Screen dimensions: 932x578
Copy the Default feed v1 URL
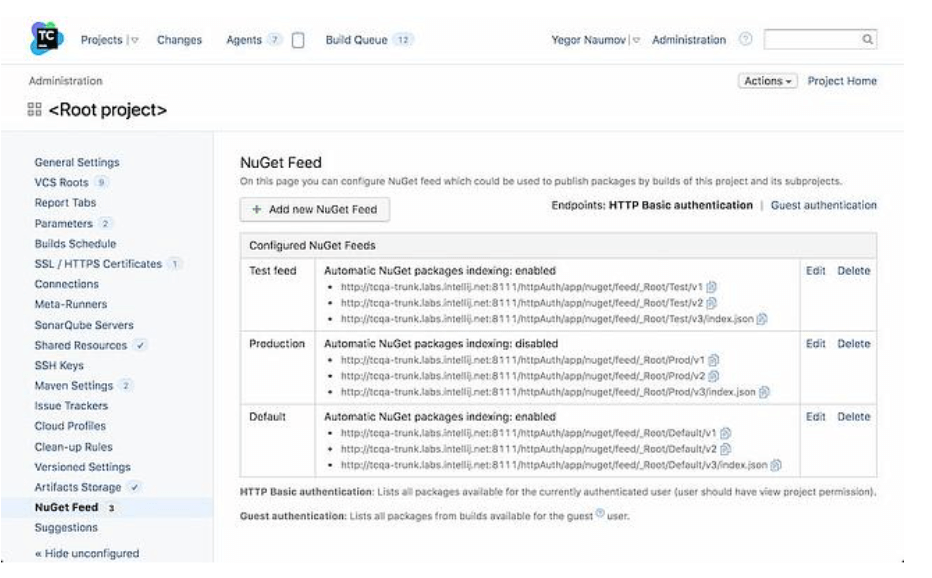pyautogui.click(x=726, y=433)
